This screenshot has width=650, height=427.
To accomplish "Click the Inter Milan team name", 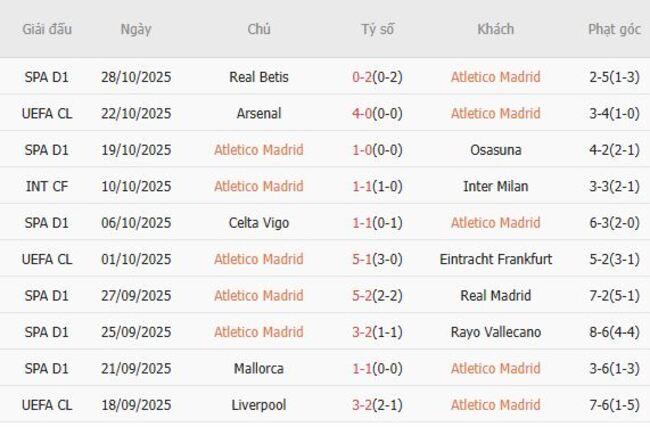I will [x=495, y=186].
